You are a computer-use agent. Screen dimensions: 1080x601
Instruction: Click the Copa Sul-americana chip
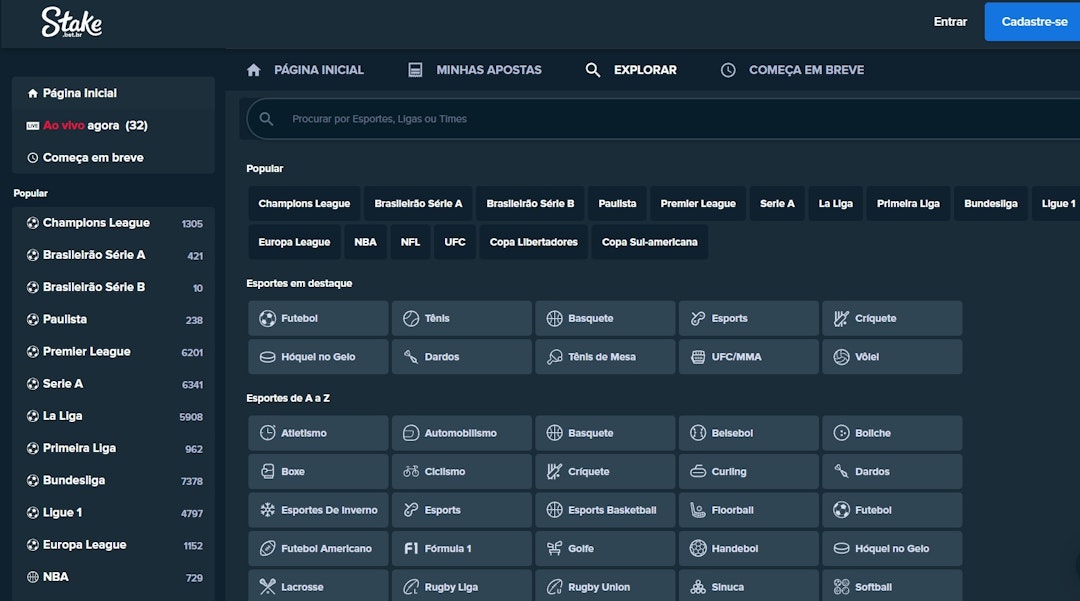[x=650, y=242]
